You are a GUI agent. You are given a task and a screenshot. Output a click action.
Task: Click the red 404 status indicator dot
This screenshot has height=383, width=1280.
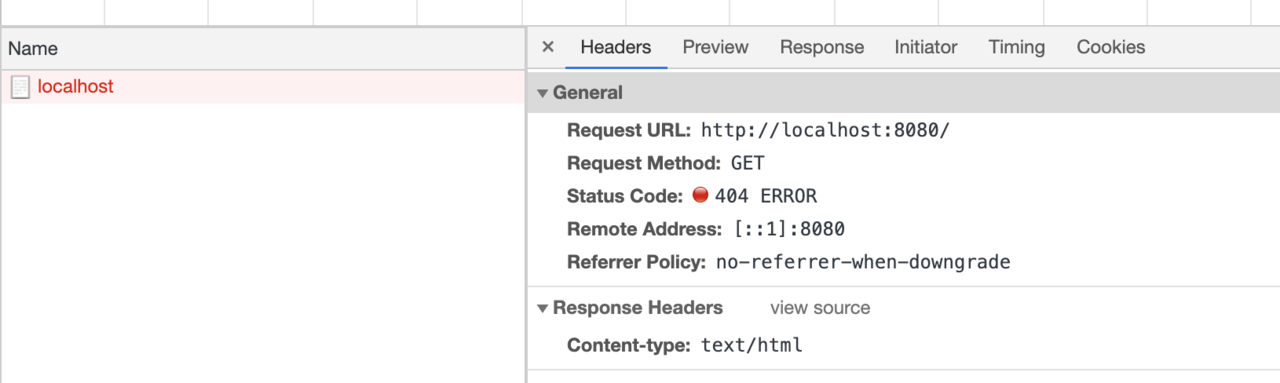700,195
